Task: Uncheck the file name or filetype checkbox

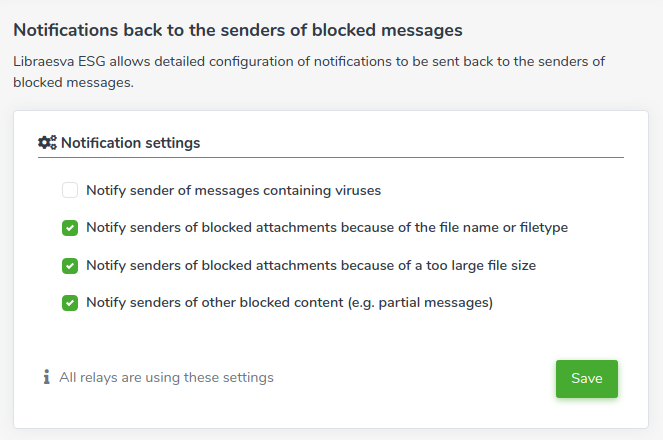Action: [x=70, y=228]
